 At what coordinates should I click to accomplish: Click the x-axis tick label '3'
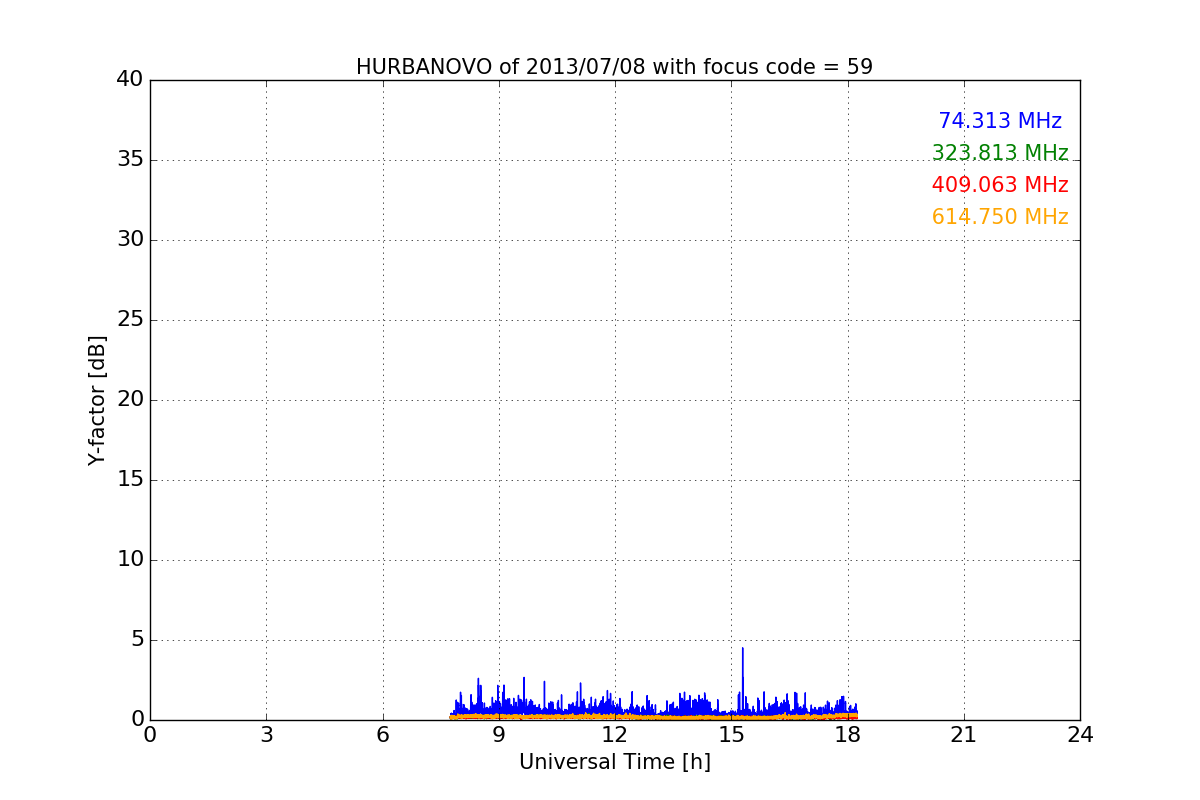266,735
